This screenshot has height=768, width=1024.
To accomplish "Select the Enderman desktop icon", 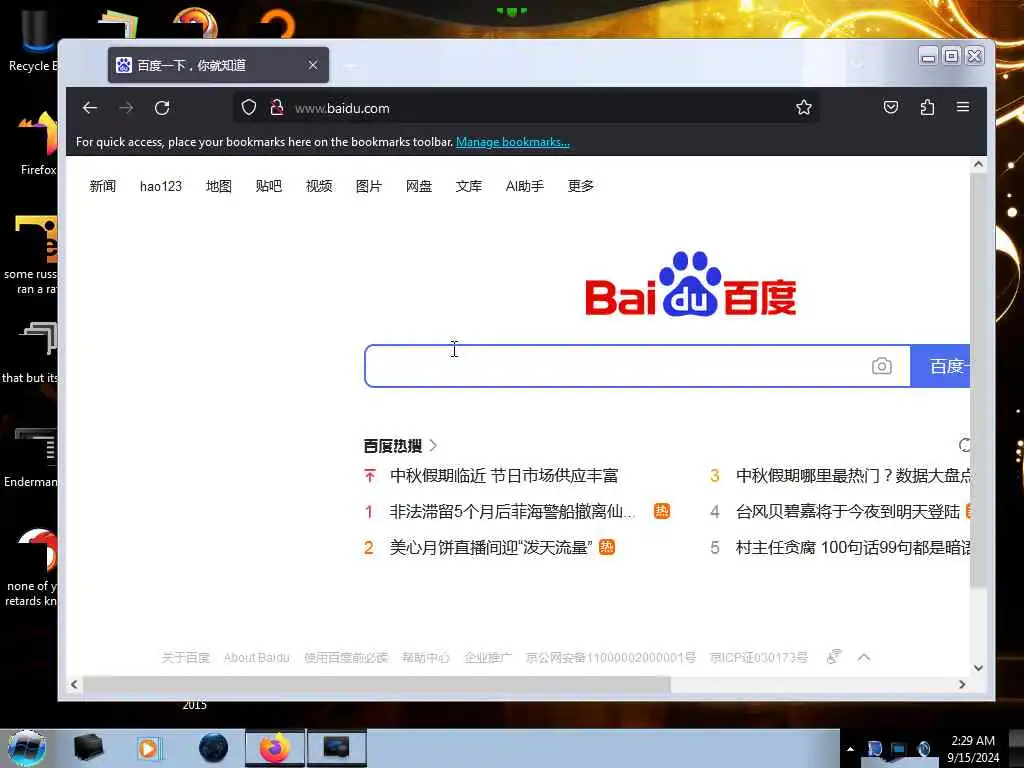I will [x=31, y=457].
